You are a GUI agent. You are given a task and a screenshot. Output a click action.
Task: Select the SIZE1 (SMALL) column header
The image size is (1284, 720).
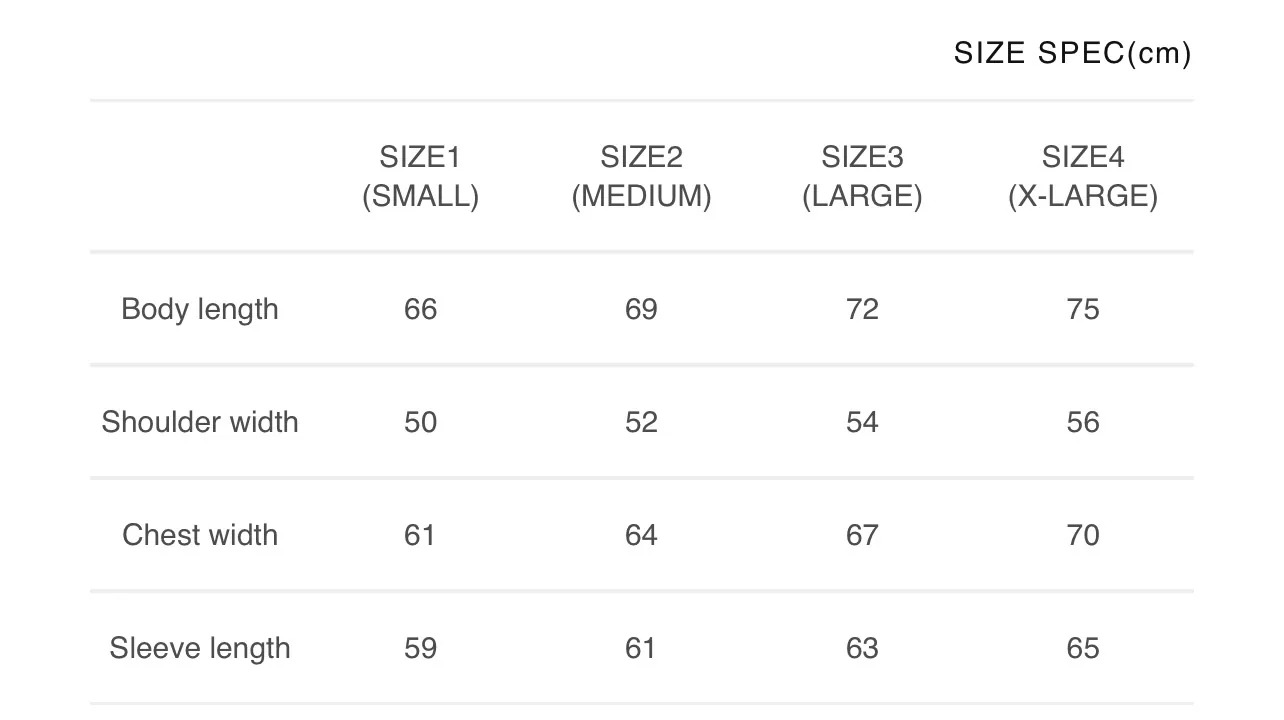[420, 176]
